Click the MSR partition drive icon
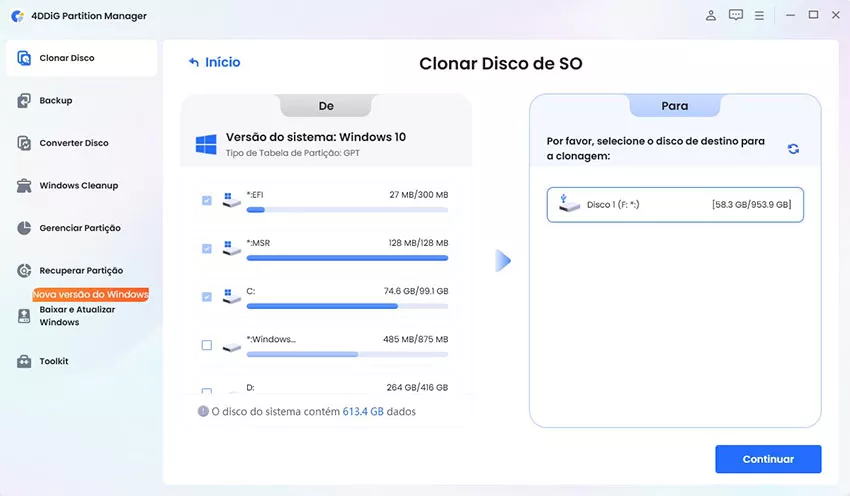This screenshot has width=850, height=496. (x=231, y=248)
